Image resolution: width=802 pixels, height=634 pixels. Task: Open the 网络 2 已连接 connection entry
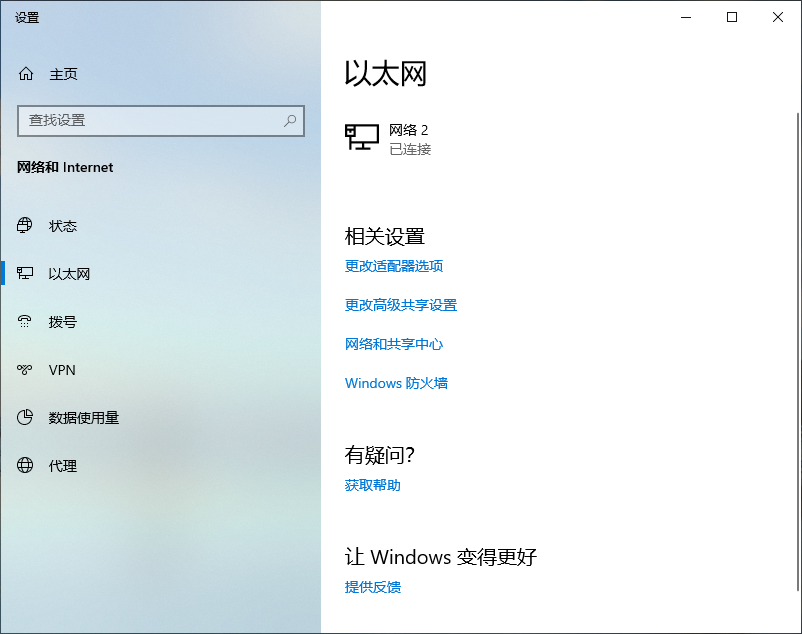(x=409, y=139)
